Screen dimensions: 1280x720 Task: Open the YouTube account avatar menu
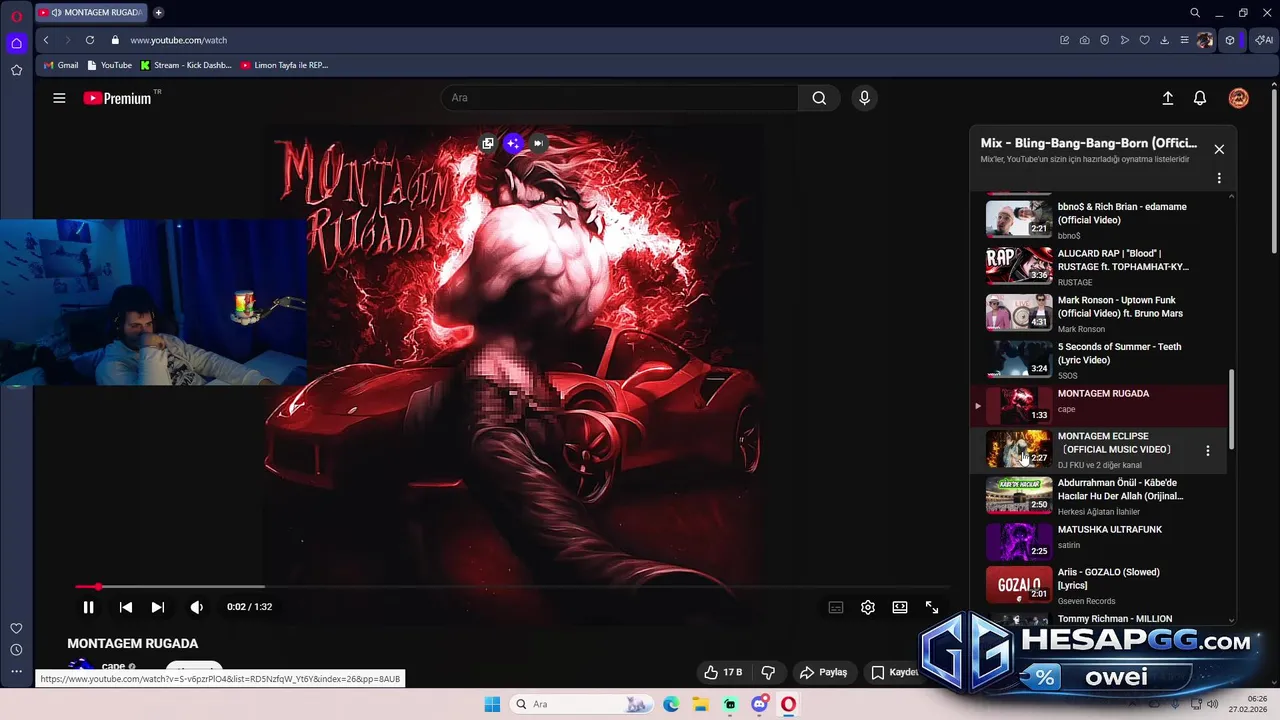click(x=1238, y=98)
